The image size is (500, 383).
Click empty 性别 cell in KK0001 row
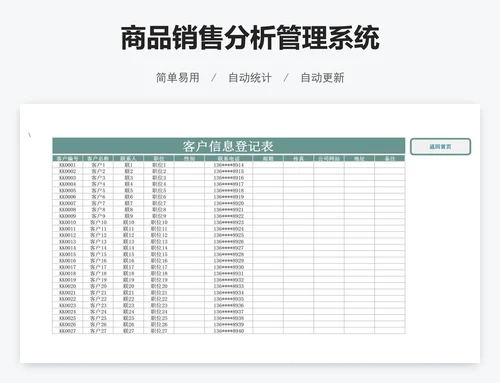click(189, 165)
